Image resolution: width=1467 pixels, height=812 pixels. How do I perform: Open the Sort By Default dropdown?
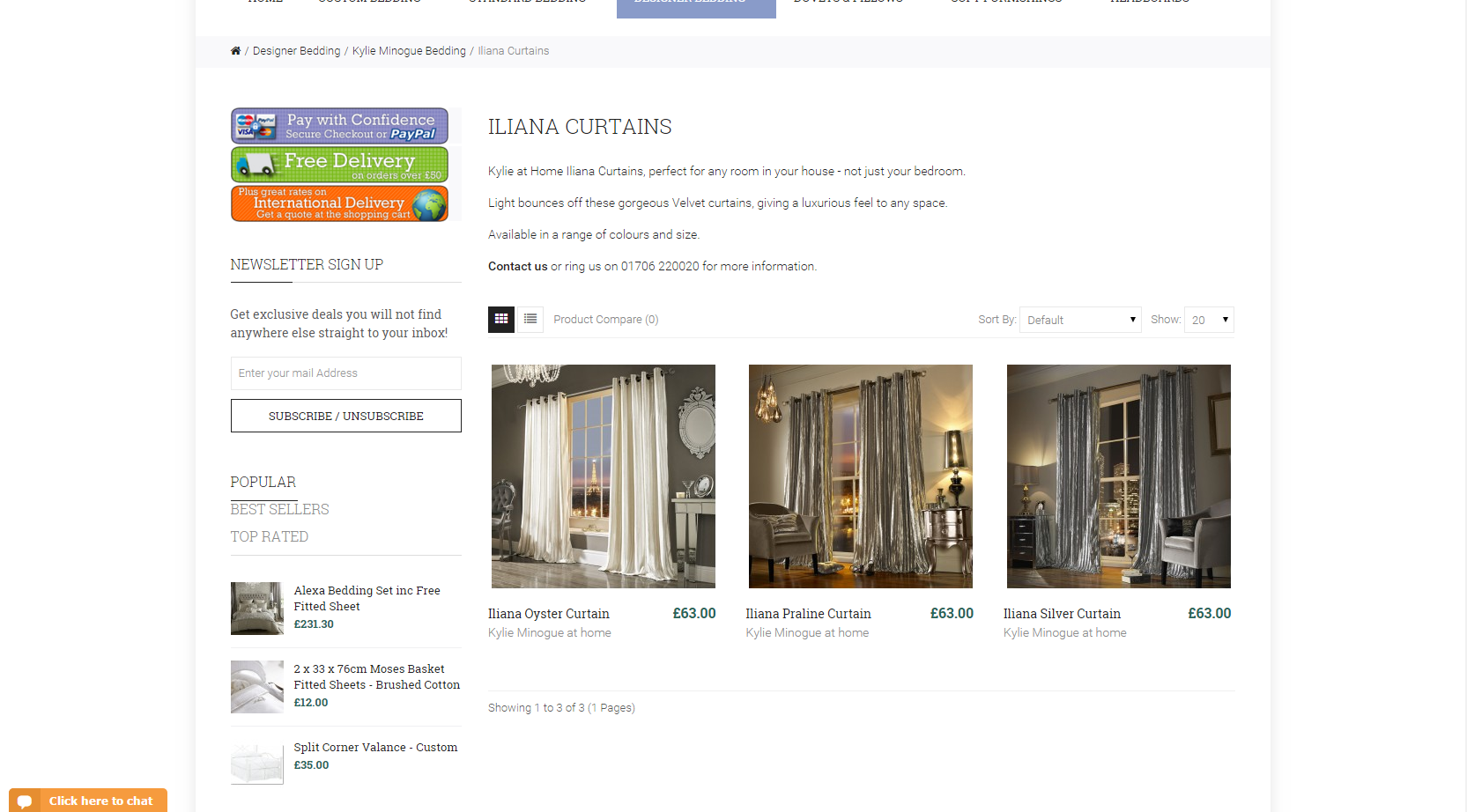point(1080,320)
